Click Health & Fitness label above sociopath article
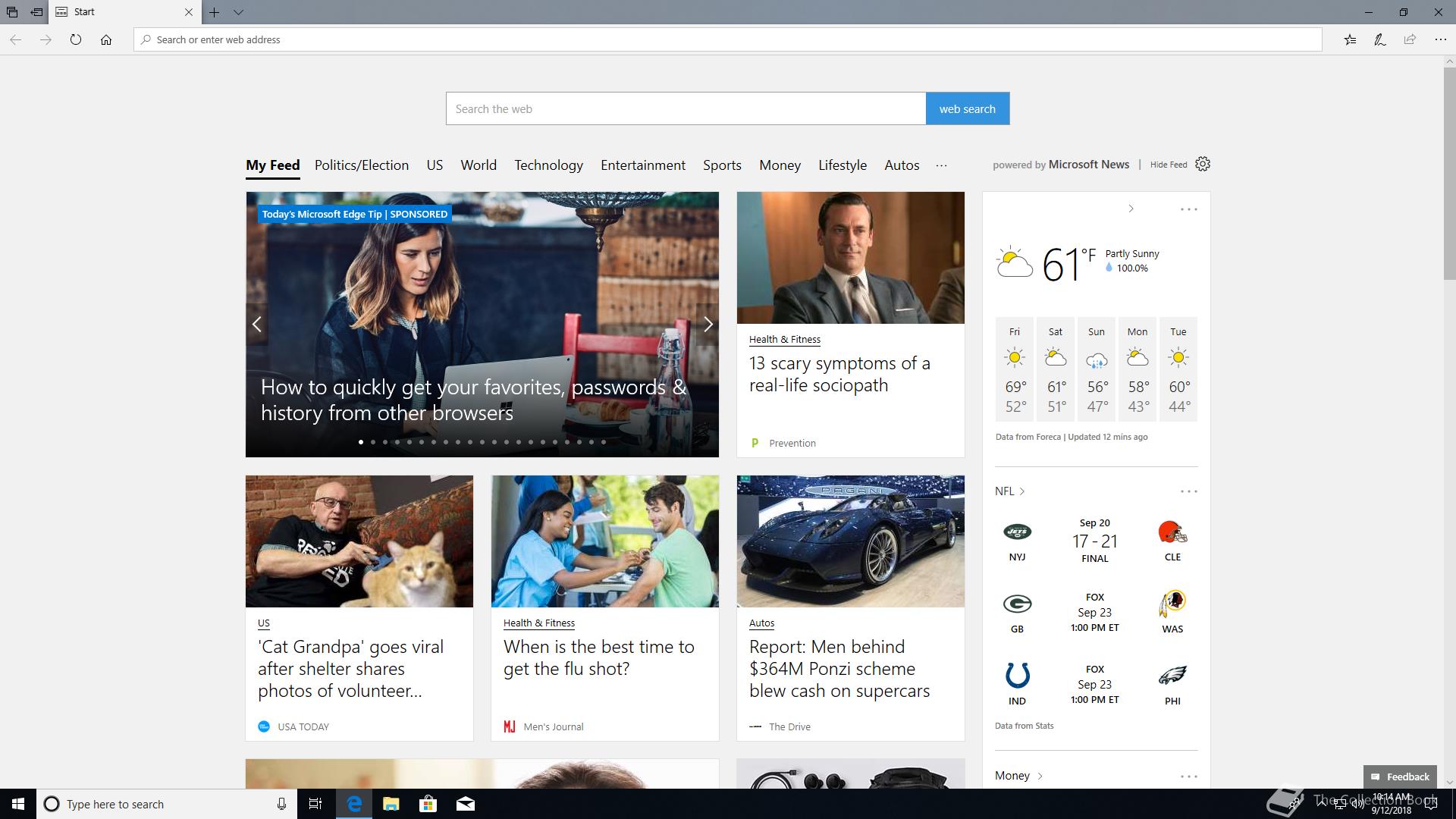Screen dimensions: 1456x819 point(785,339)
